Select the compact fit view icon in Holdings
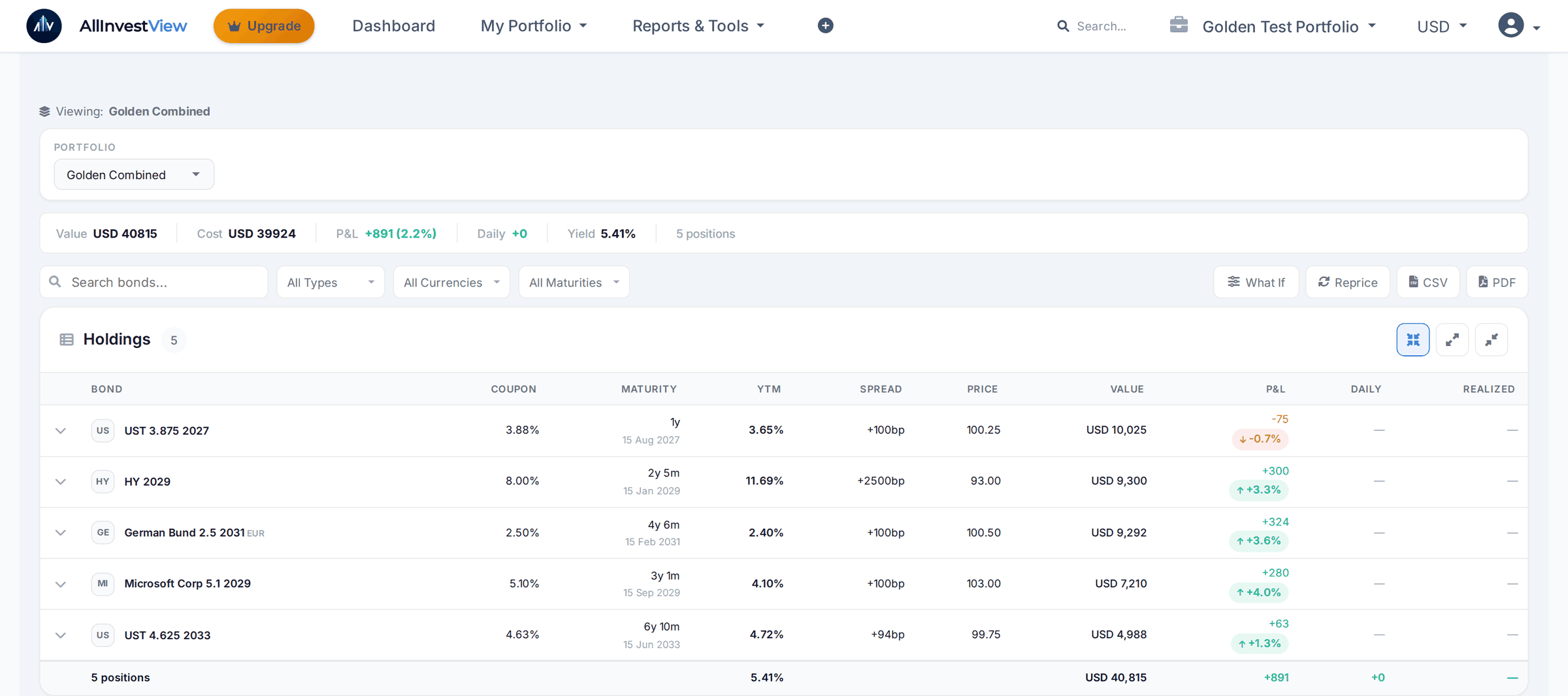Viewport: 1568px width, 696px height. (1413, 340)
